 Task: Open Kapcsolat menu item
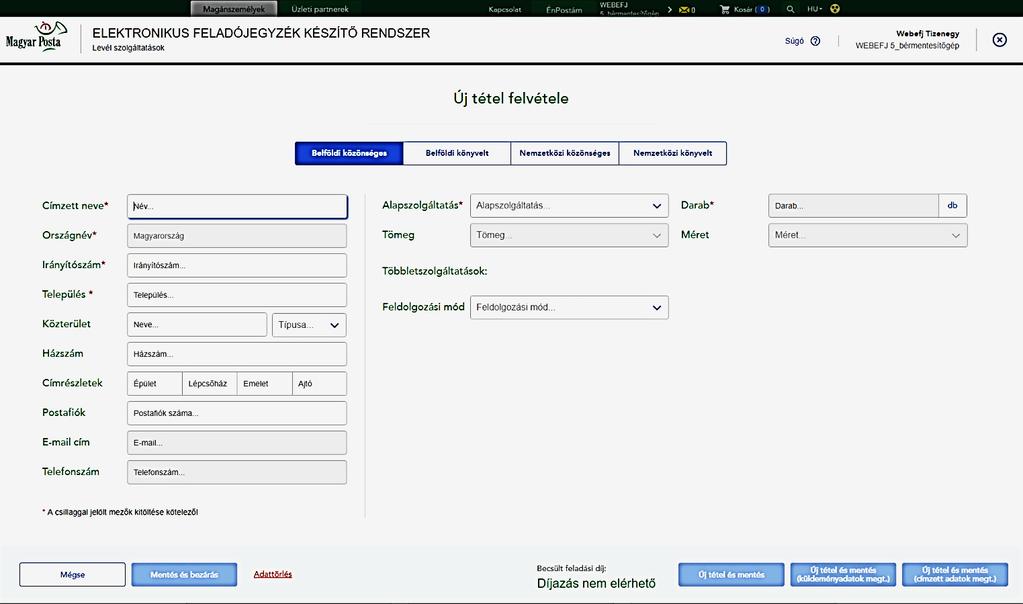505,9
